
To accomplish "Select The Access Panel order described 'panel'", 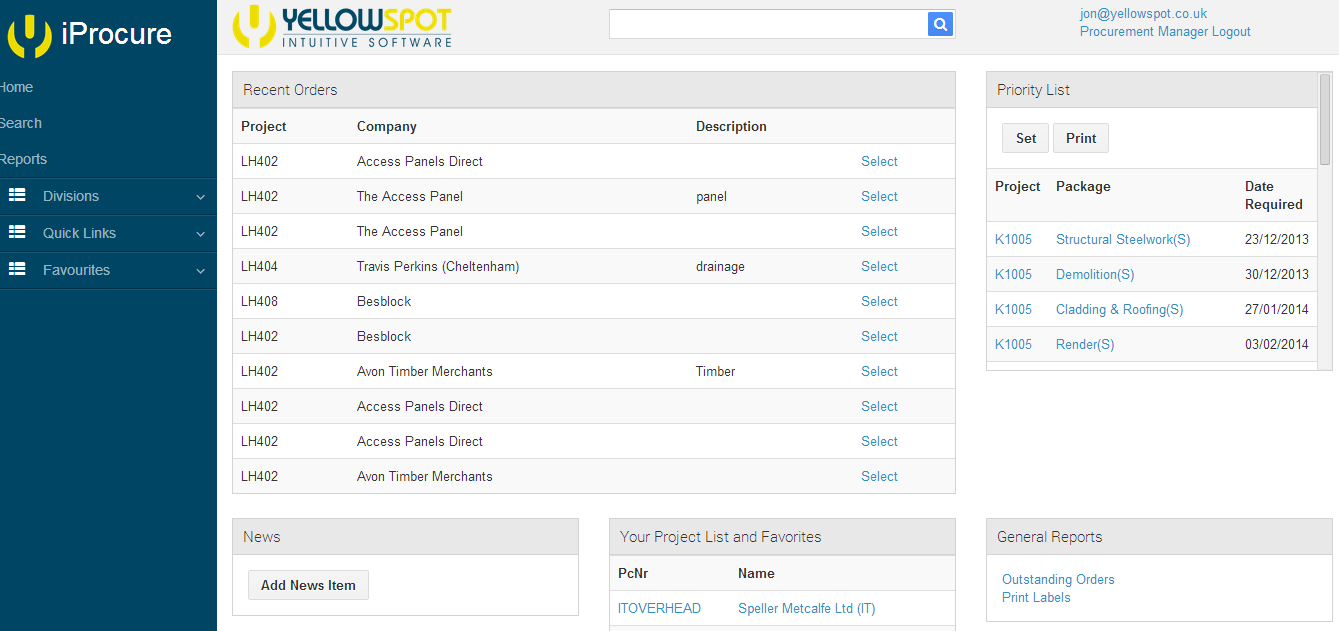I will pyautogui.click(x=879, y=196).
